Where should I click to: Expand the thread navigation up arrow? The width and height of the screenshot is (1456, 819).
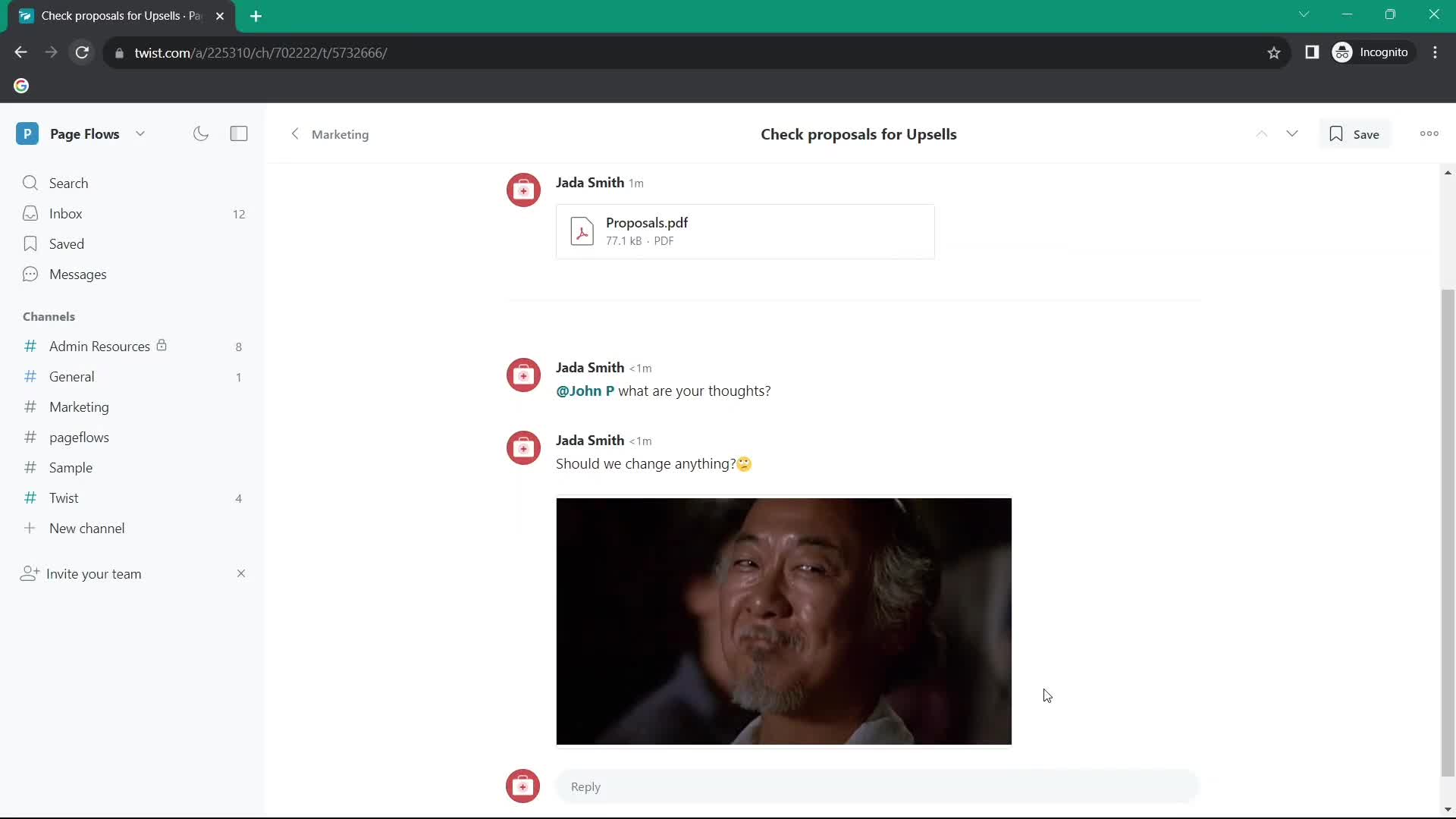pyautogui.click(x=1261, y=133)
